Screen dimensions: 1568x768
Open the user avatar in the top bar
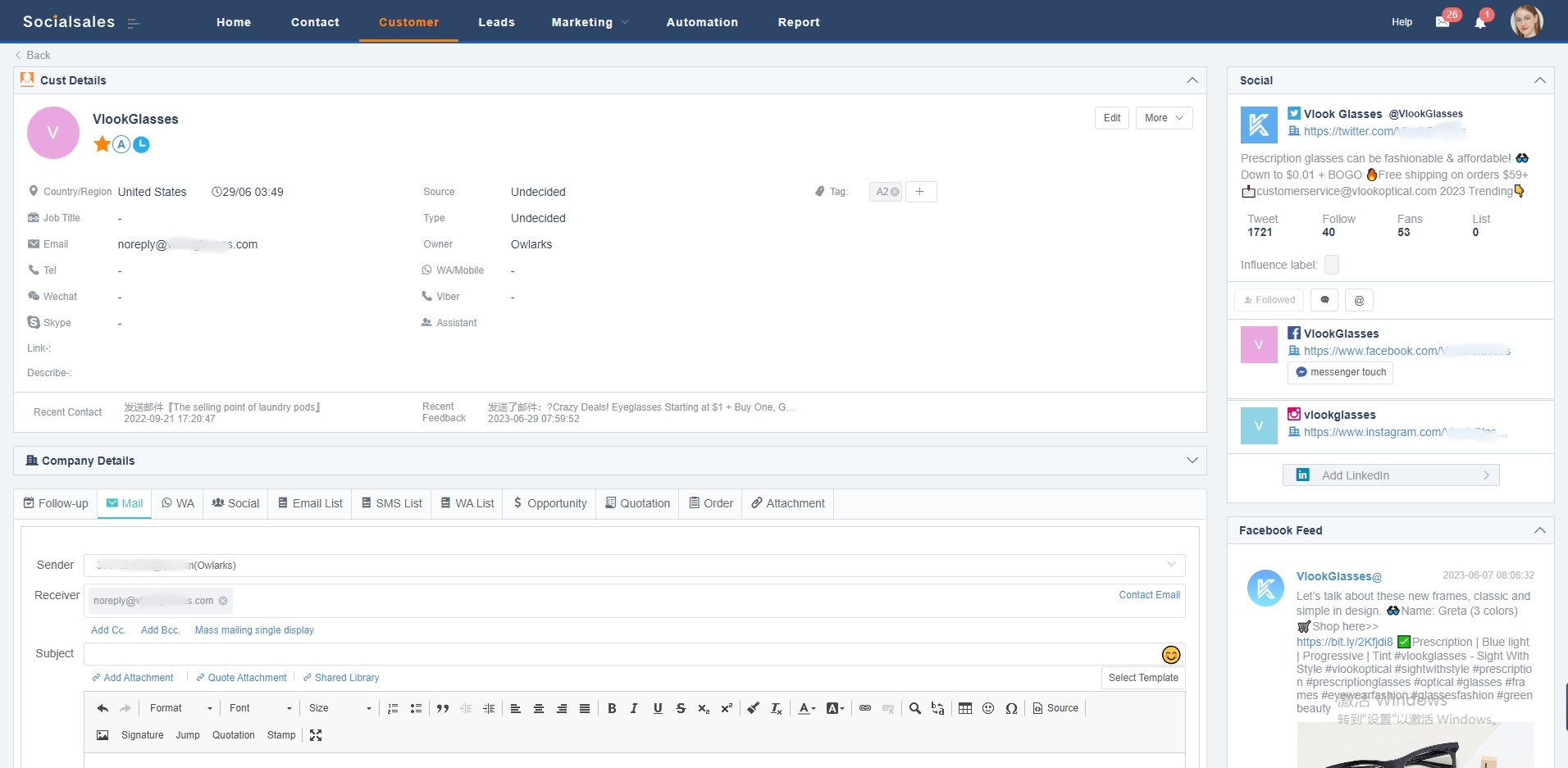tap(1527, 21)
